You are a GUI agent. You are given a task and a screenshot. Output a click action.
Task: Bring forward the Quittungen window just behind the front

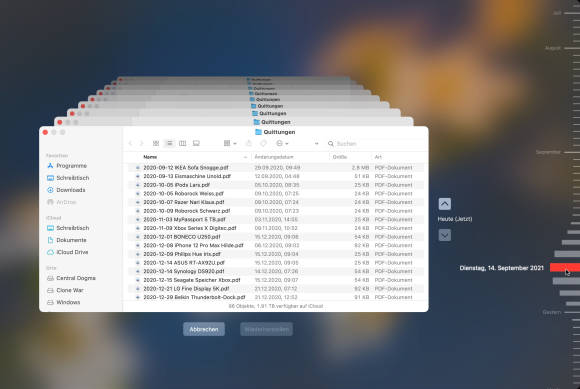[x=234, y=122]
